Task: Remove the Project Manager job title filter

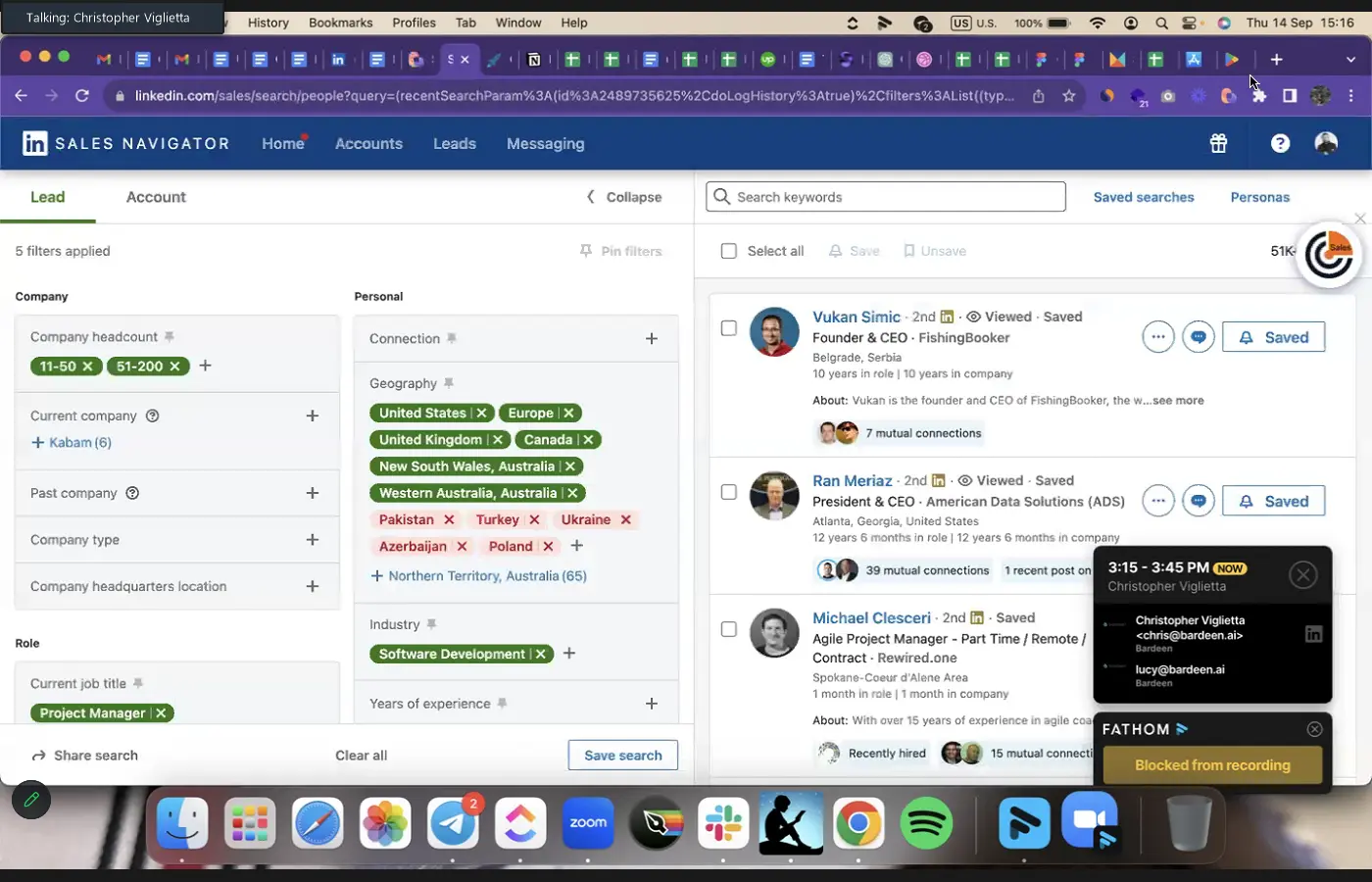Action: coord(161,713)
